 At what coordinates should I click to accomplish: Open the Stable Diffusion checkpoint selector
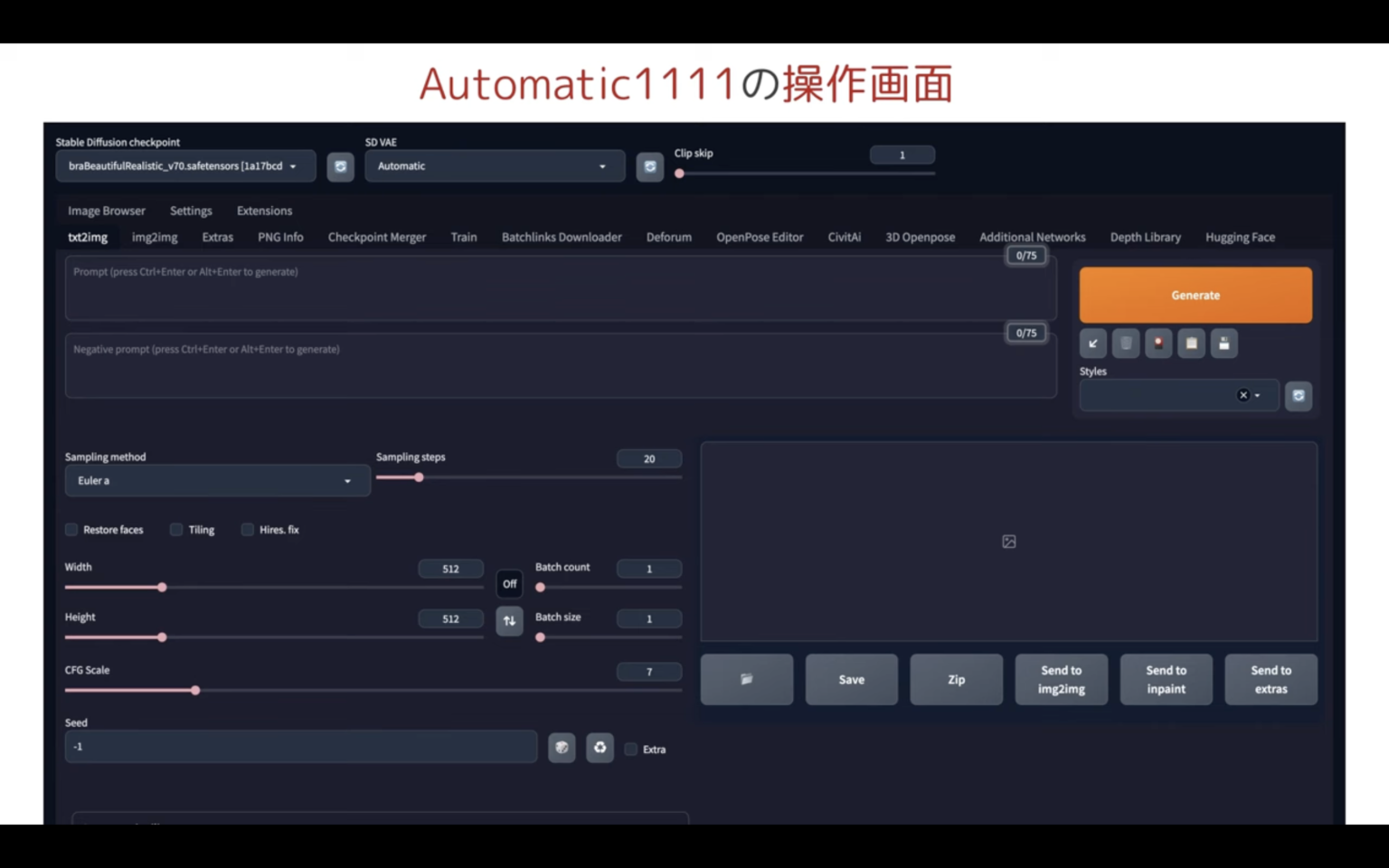click(x=184, y=165)
